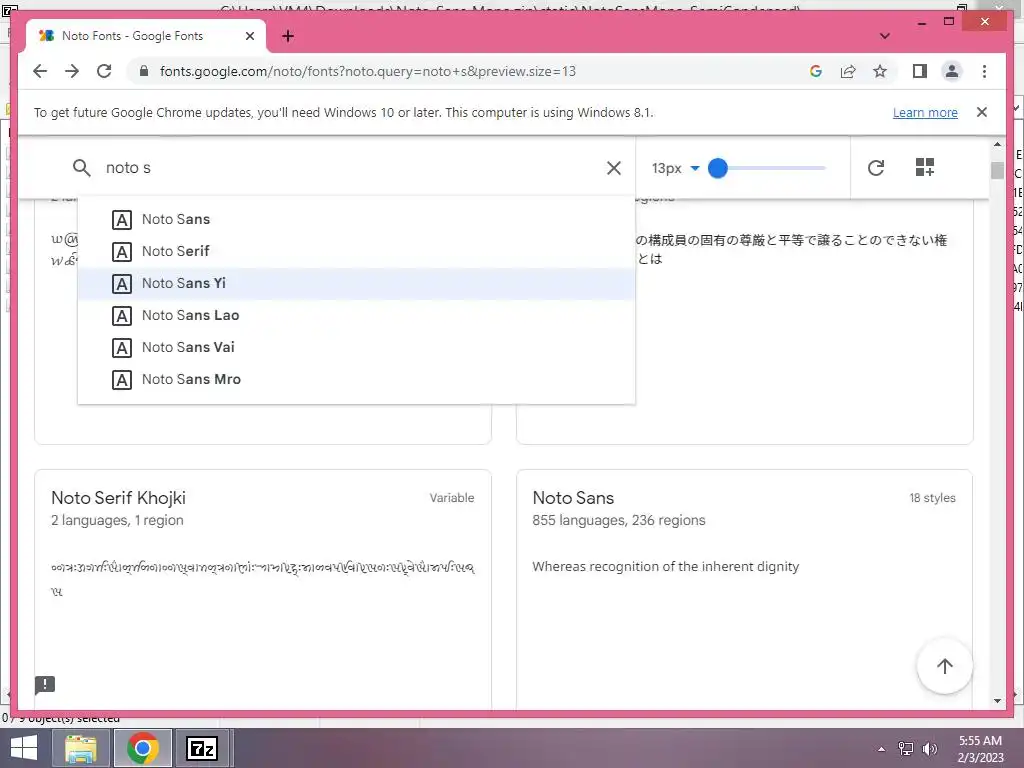
Task: Open Chrome's three-dot menu
Action: (x=984, y=71)
